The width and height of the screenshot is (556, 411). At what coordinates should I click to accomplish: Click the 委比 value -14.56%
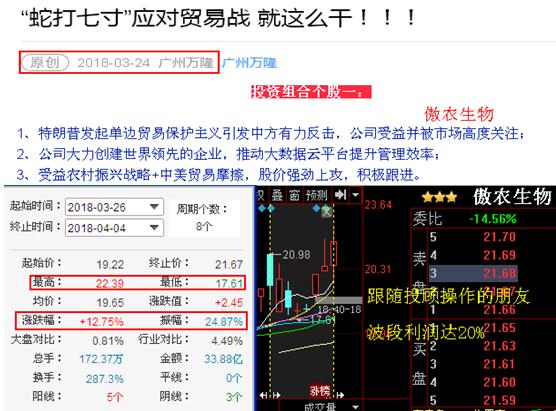pyautogui.click(x=493, y=219)
